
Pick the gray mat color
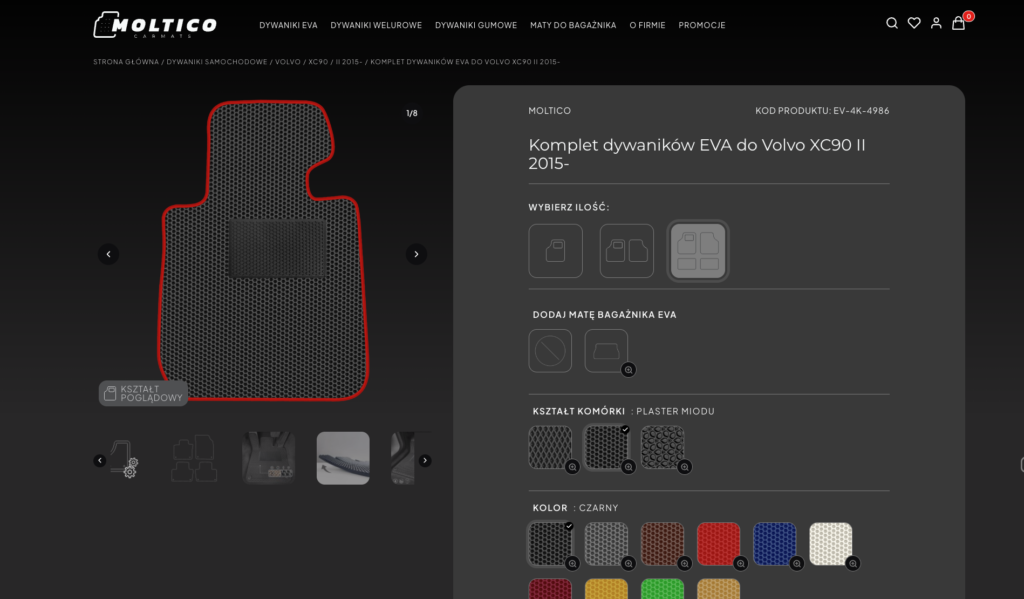click(x=606, y=543)
